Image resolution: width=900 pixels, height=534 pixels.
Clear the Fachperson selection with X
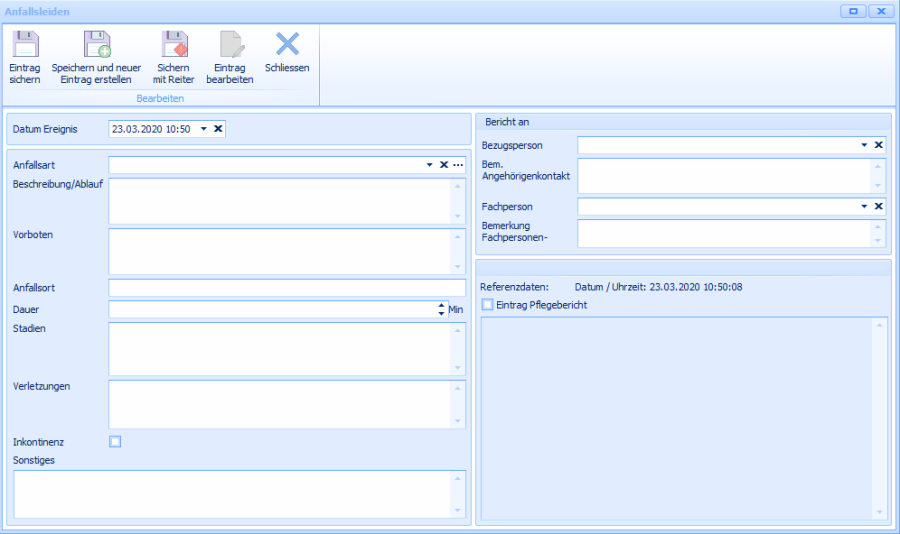[879, 207]
